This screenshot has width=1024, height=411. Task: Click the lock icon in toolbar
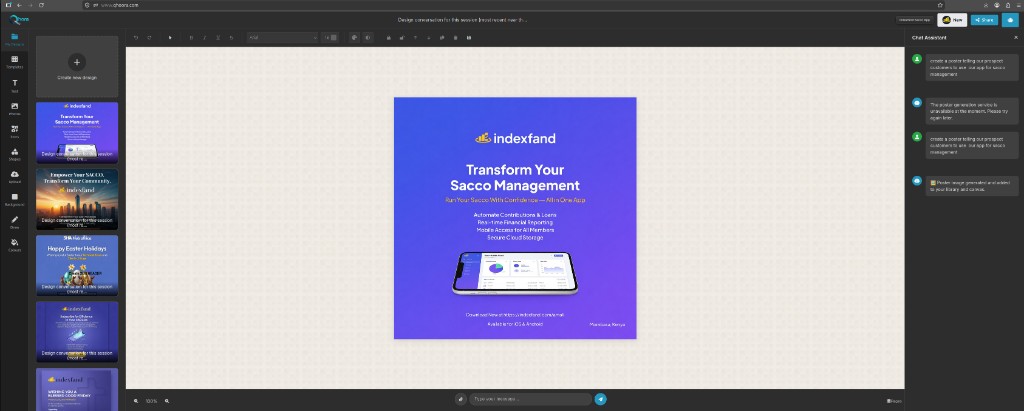click(389, 38)
